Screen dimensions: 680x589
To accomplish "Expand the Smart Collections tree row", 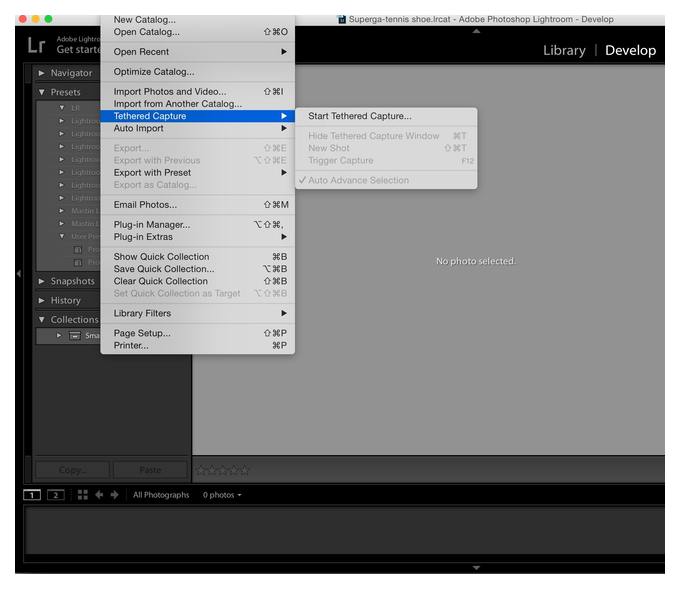I will click(x=59, y=335).
